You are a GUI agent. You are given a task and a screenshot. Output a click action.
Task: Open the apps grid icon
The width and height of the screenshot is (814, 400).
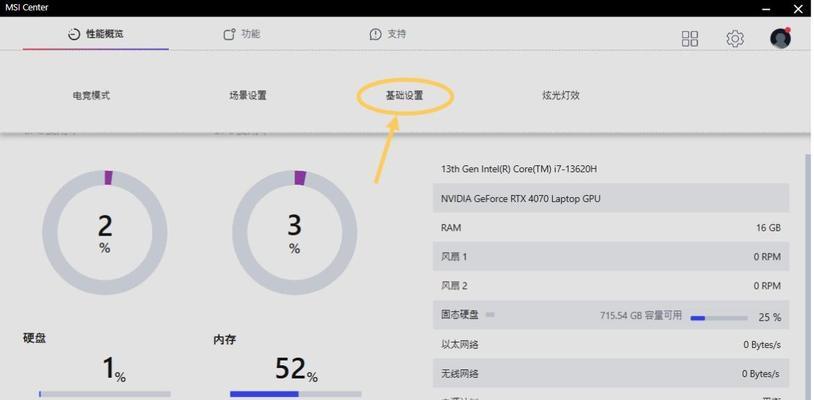point(689,38)
